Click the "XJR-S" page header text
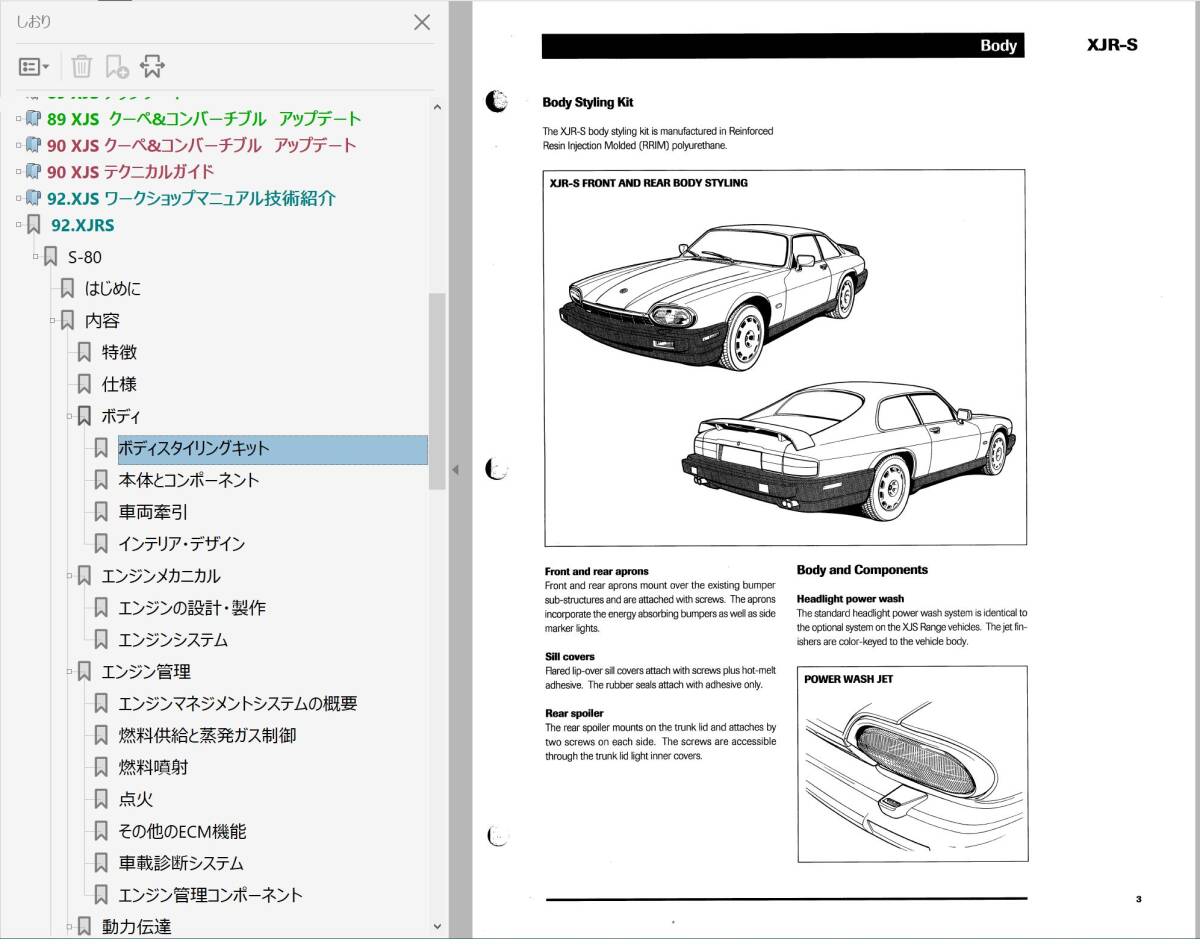The image size is (1200, 951). point(1112,45)
